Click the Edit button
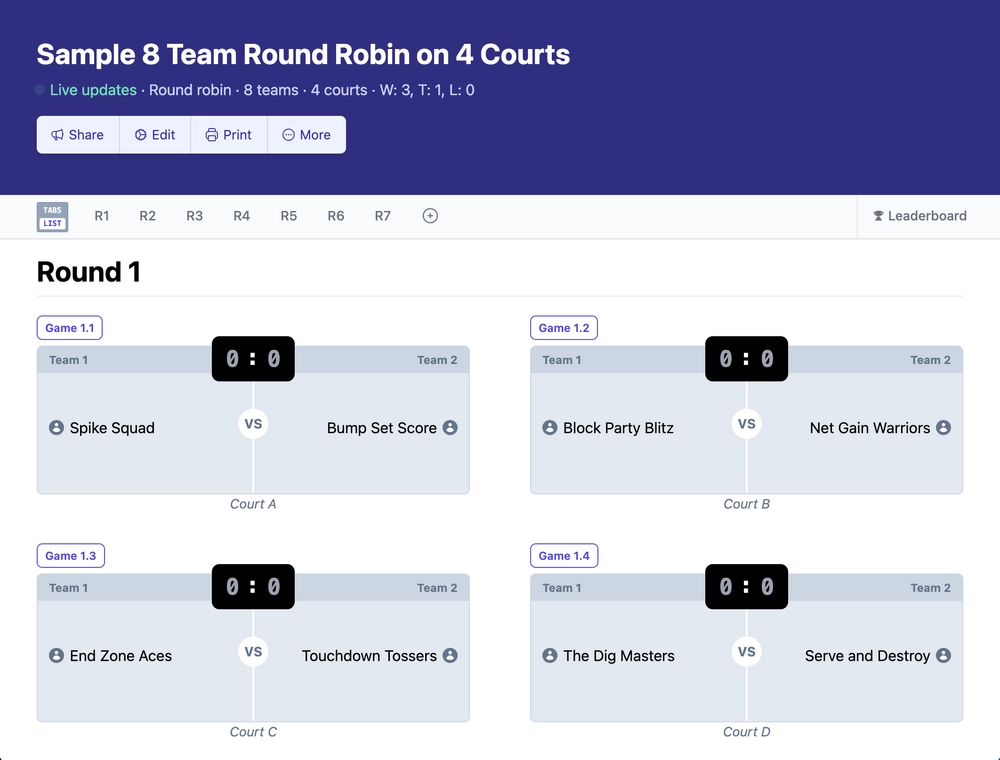 point(154,134)
